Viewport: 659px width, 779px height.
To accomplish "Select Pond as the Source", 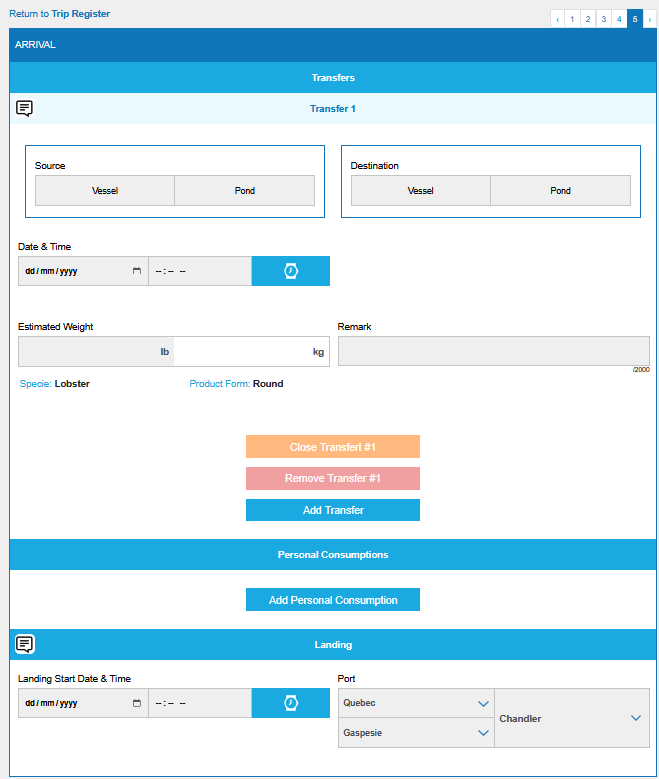I will click(x=245, y=191).
